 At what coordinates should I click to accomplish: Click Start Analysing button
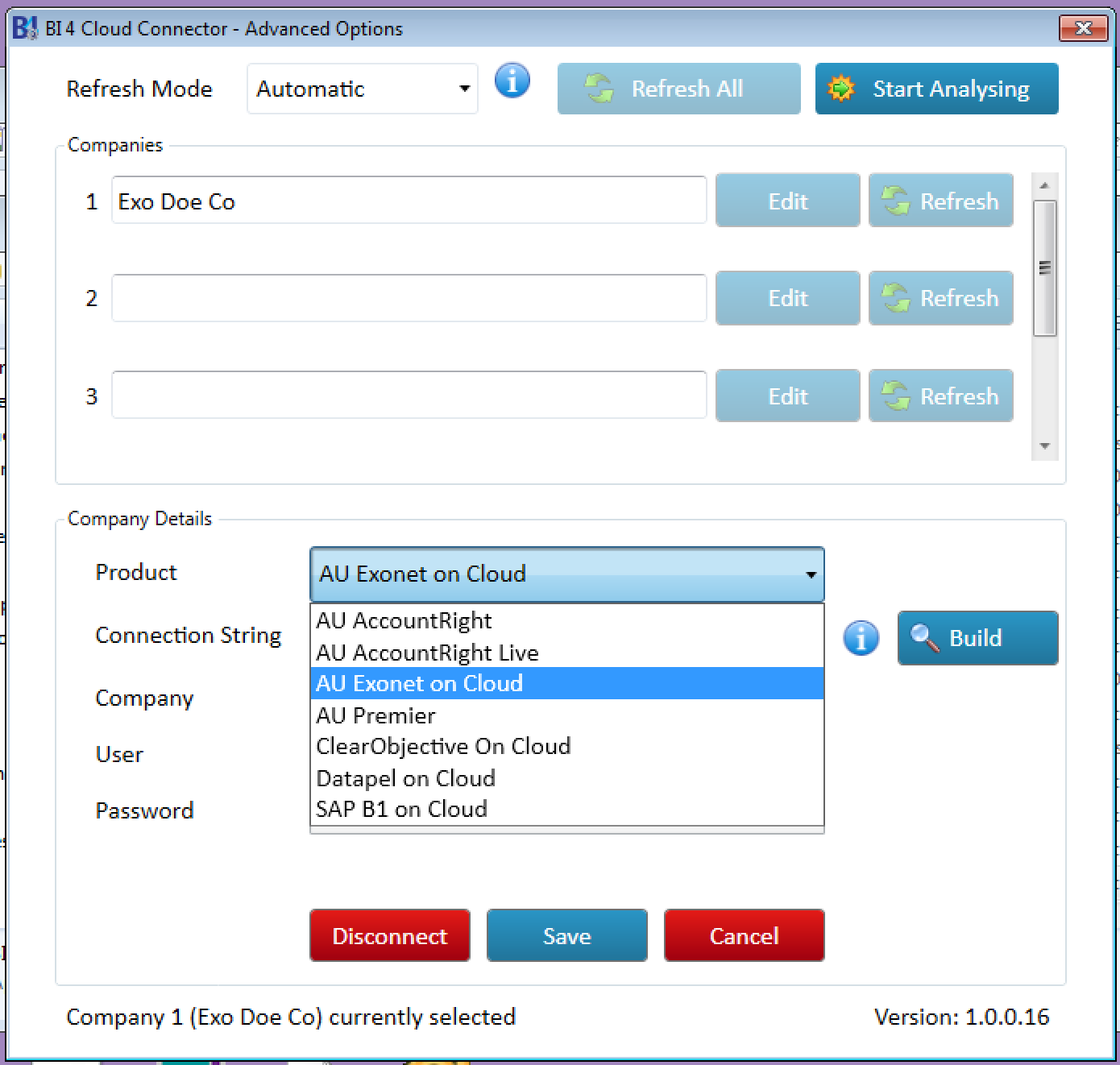(936, 89)
